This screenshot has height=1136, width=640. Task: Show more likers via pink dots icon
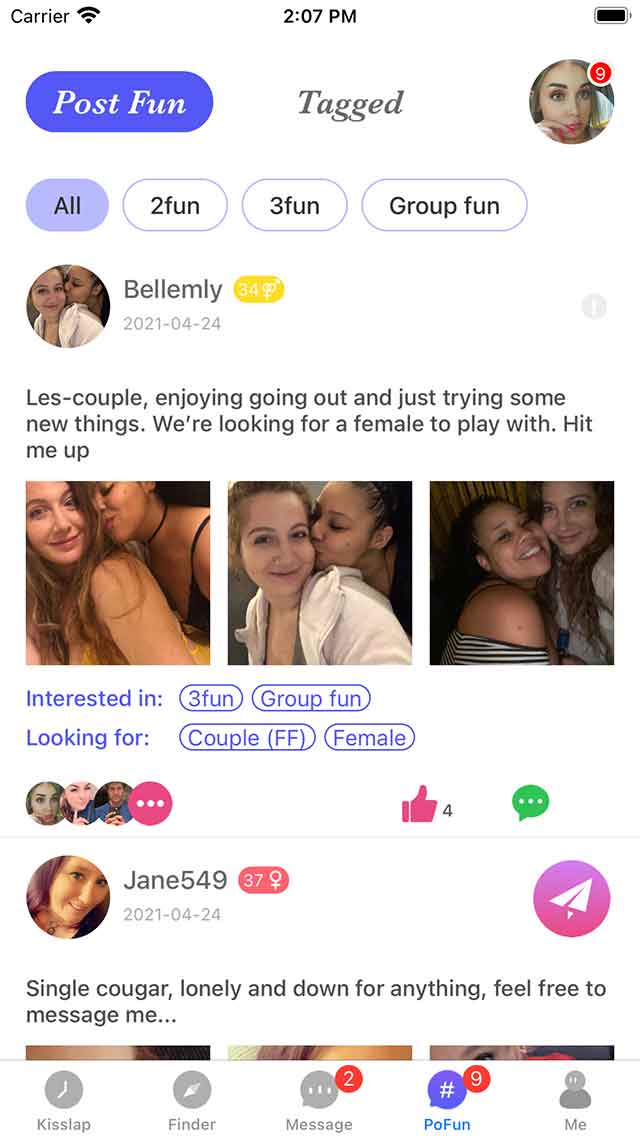[151, 803]
